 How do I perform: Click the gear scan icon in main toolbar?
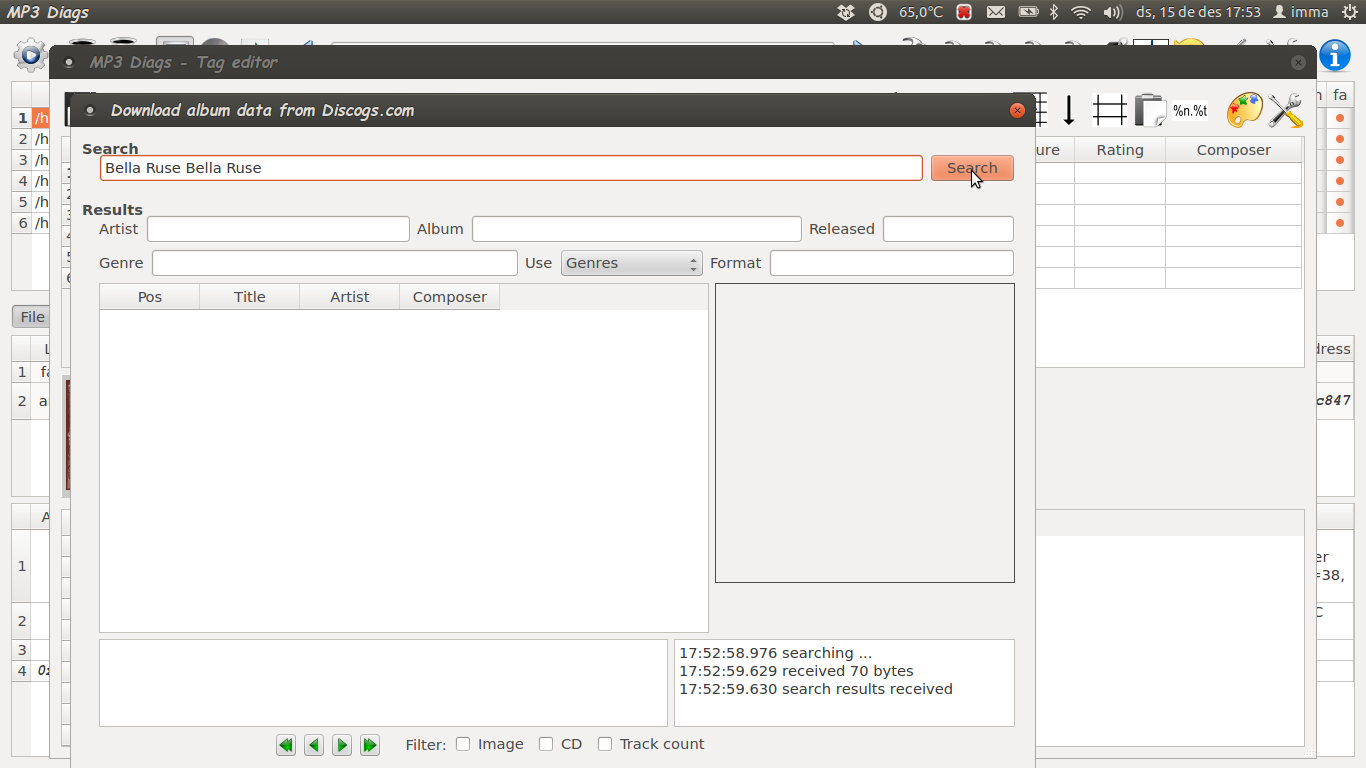coord(30,55)
